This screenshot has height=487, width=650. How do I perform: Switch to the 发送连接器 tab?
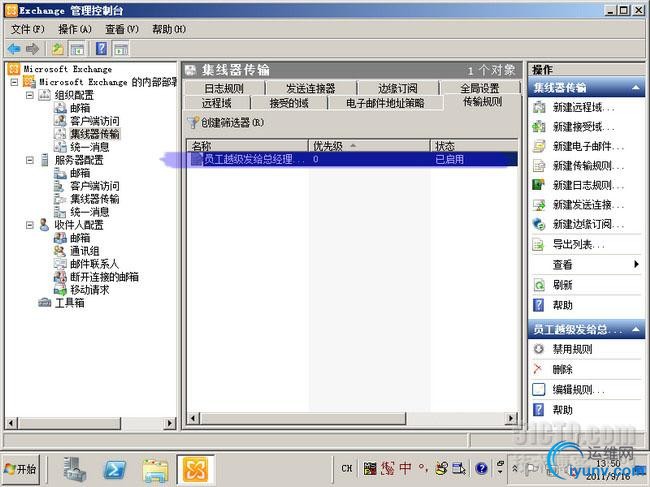point(310,88)
